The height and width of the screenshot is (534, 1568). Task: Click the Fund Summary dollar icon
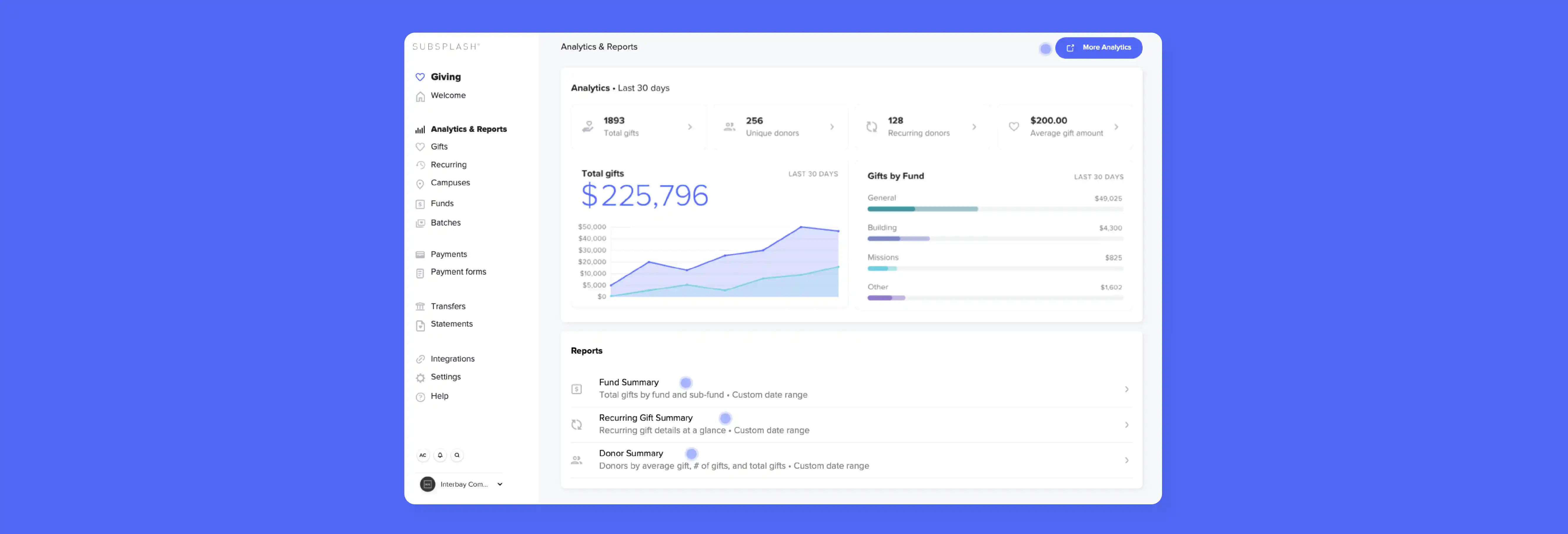tap(576, 389)
